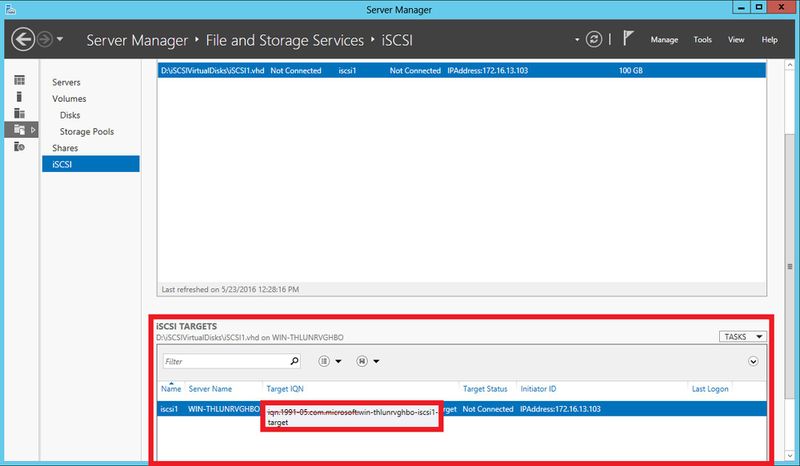Click the search magnifier in Filter box

(294, 361)
